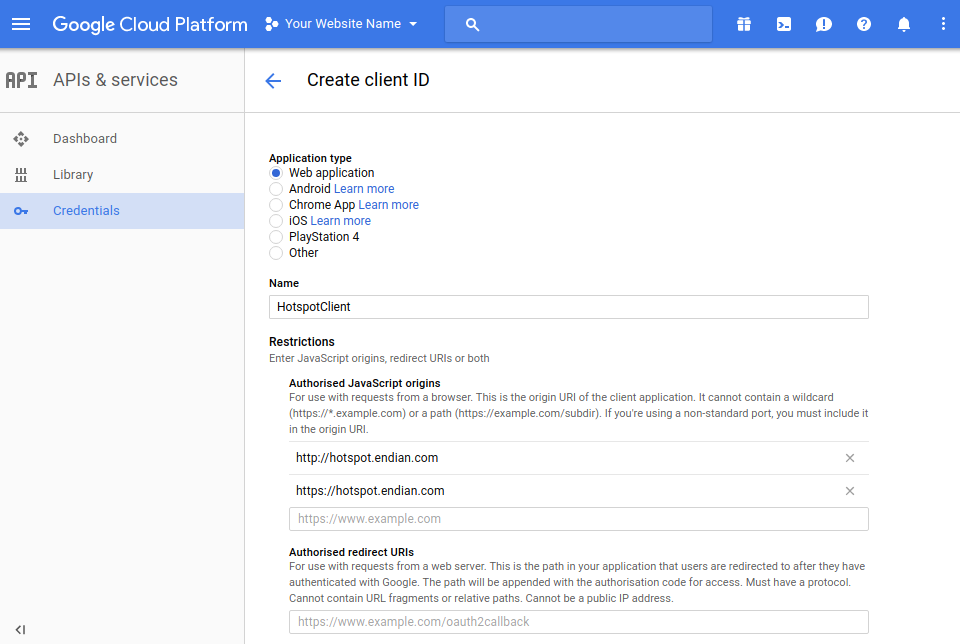Select the PlayStation 4 radio button
Screen dimensions: 960x644
coord(276,236)
